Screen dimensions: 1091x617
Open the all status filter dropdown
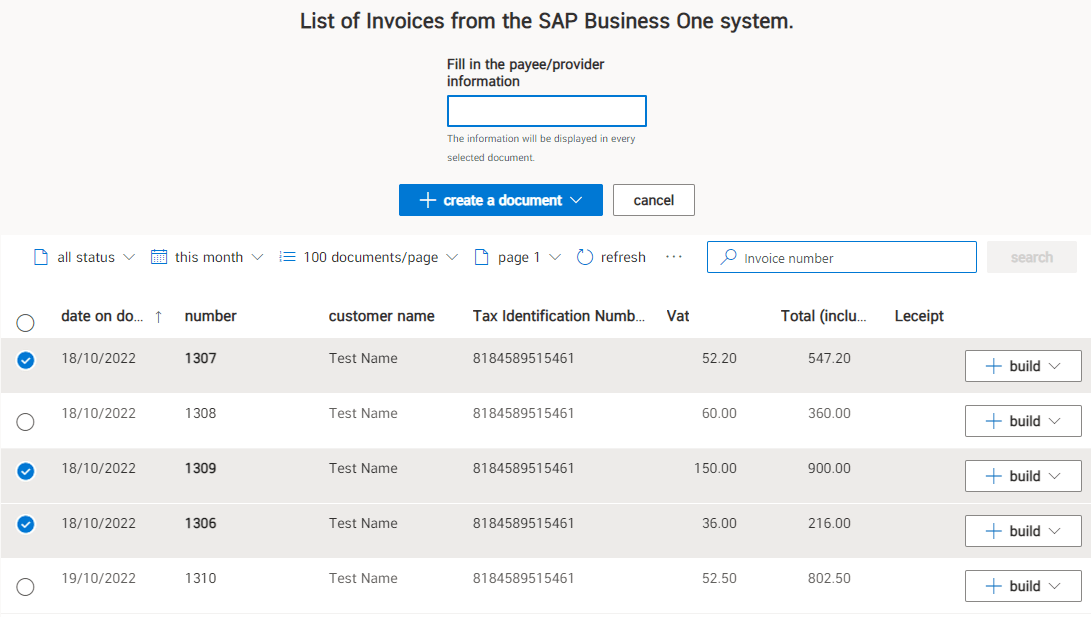point(128,257)
